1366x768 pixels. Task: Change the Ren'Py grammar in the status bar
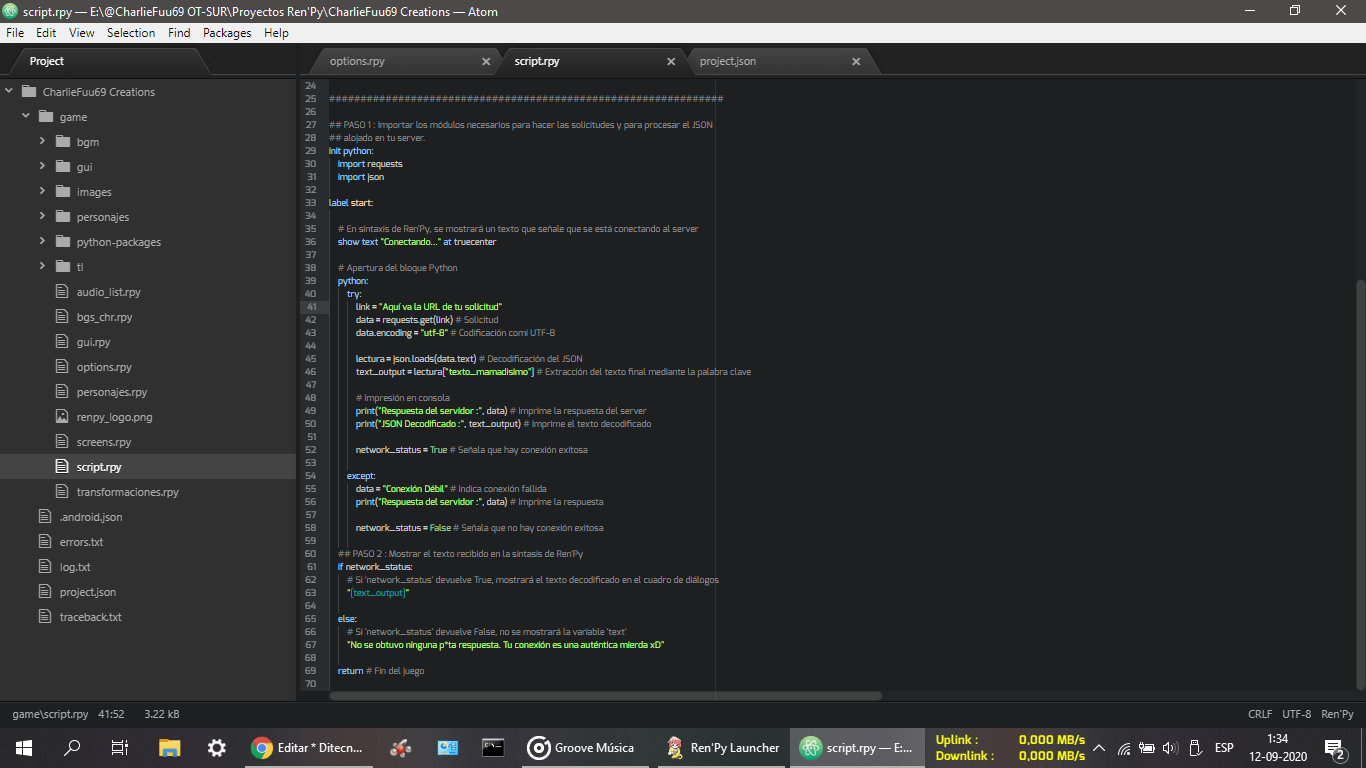[1337, 714]
